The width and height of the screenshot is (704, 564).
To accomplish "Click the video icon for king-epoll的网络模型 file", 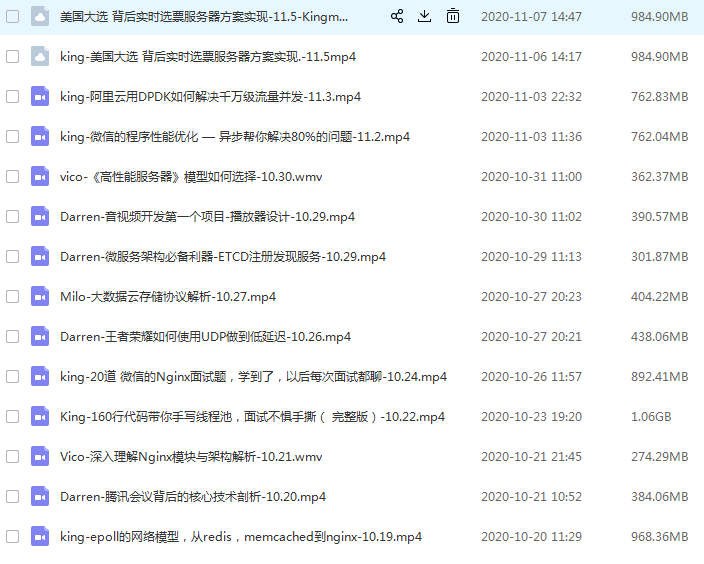I will [x=40, y=536].
